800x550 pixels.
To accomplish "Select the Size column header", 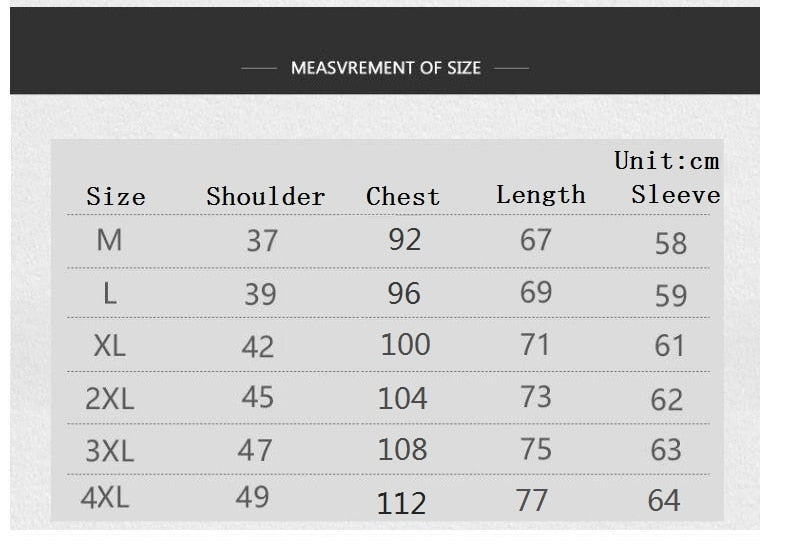I will pyautogui.click(x=116, y=197).
